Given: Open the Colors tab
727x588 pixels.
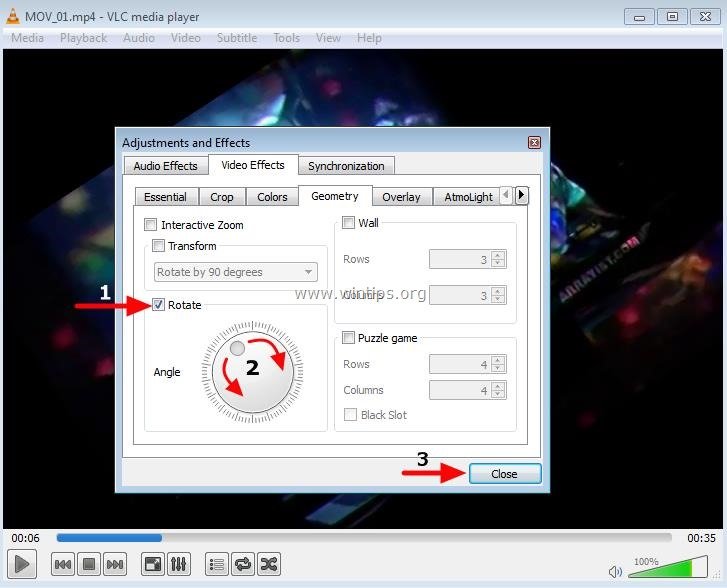Looking at the screenshot, I should click(x=272, y=197).
